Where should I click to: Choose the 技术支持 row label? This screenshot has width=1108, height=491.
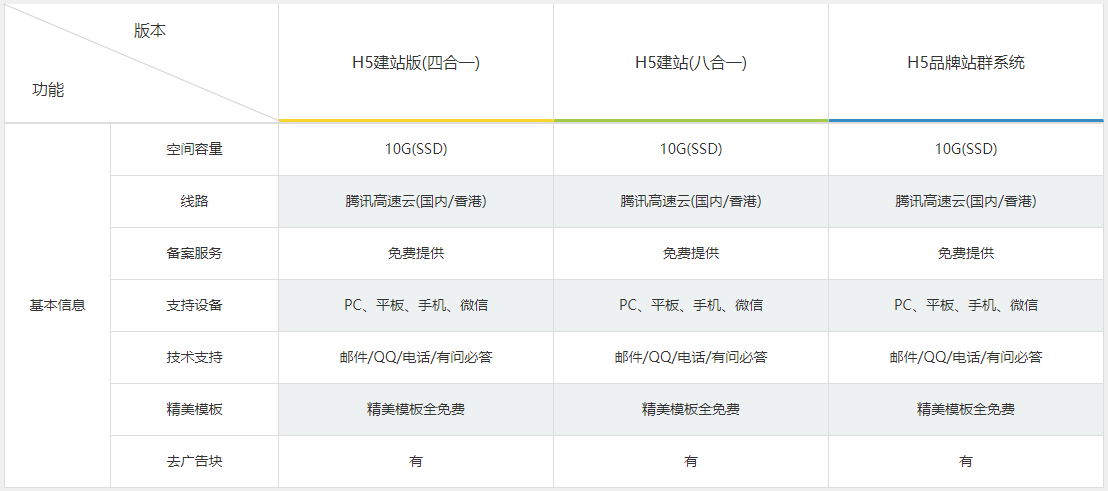click(x=195, y=357)
